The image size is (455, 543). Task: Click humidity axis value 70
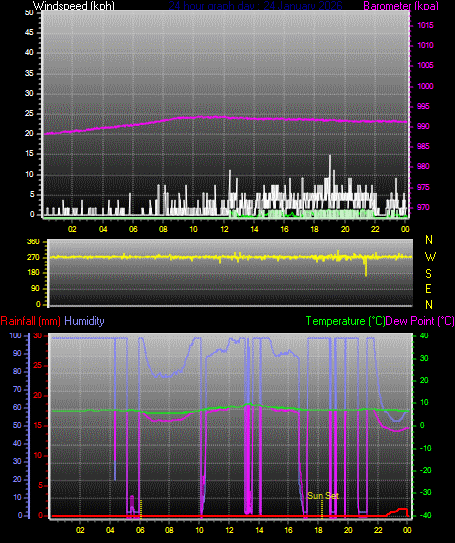pyautogui.click(x=17, y=389)
